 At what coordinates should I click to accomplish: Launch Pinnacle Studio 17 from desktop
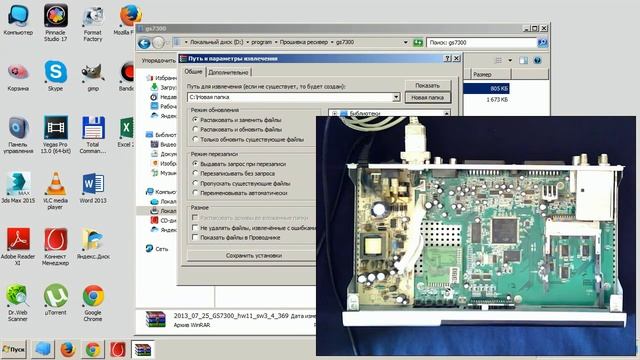click(56, 23)
